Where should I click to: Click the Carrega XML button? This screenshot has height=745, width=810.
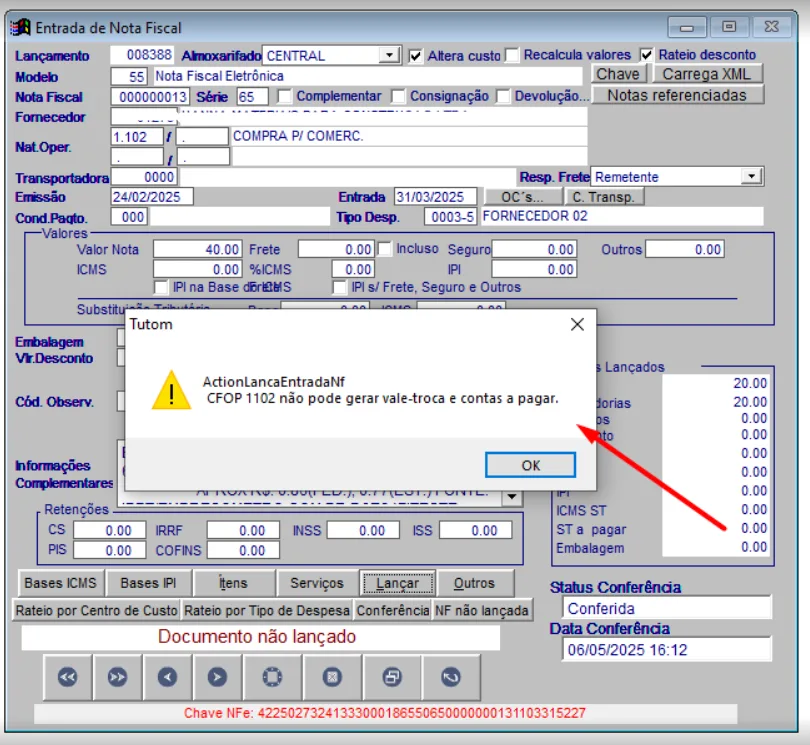707,74
